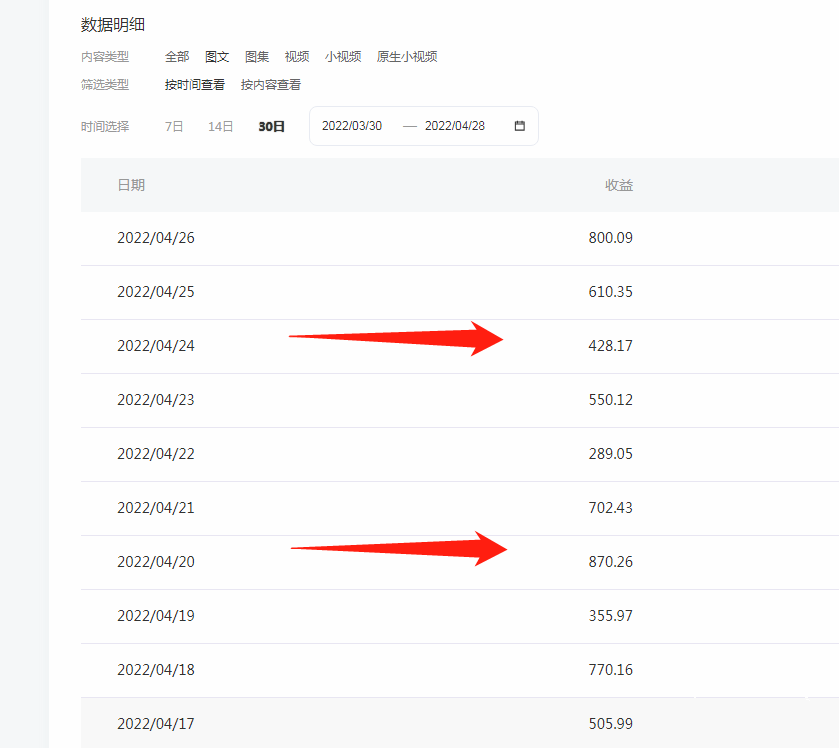Switch to 按时间查看 filter type
Screen dimensions: 839x748
(x=195, y=85)
